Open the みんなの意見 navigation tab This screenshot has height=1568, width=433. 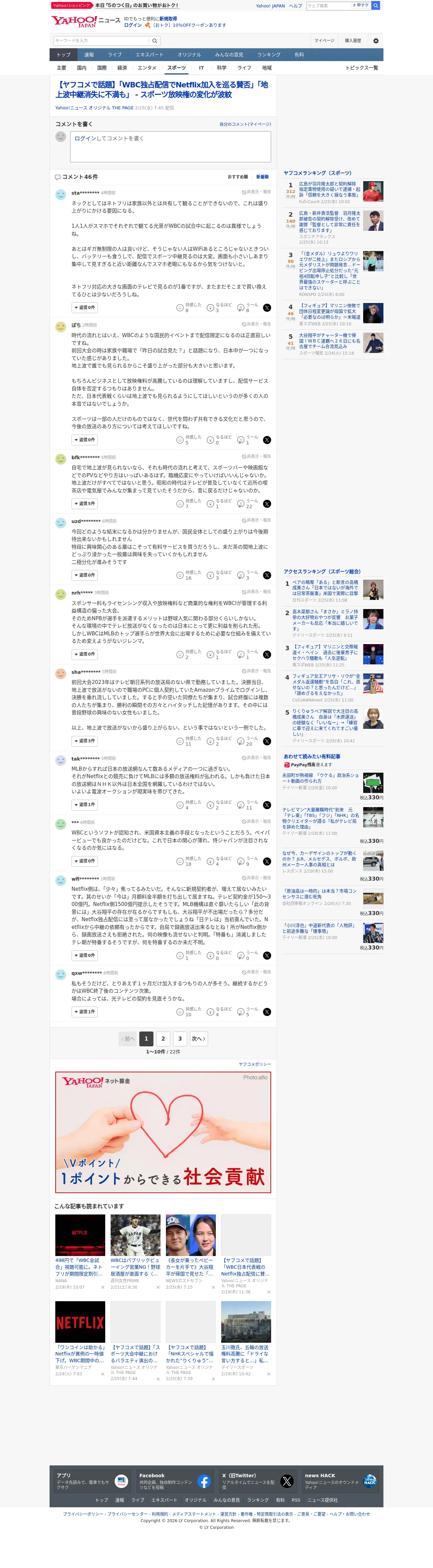pyautogui.click(x=229, y=55)
